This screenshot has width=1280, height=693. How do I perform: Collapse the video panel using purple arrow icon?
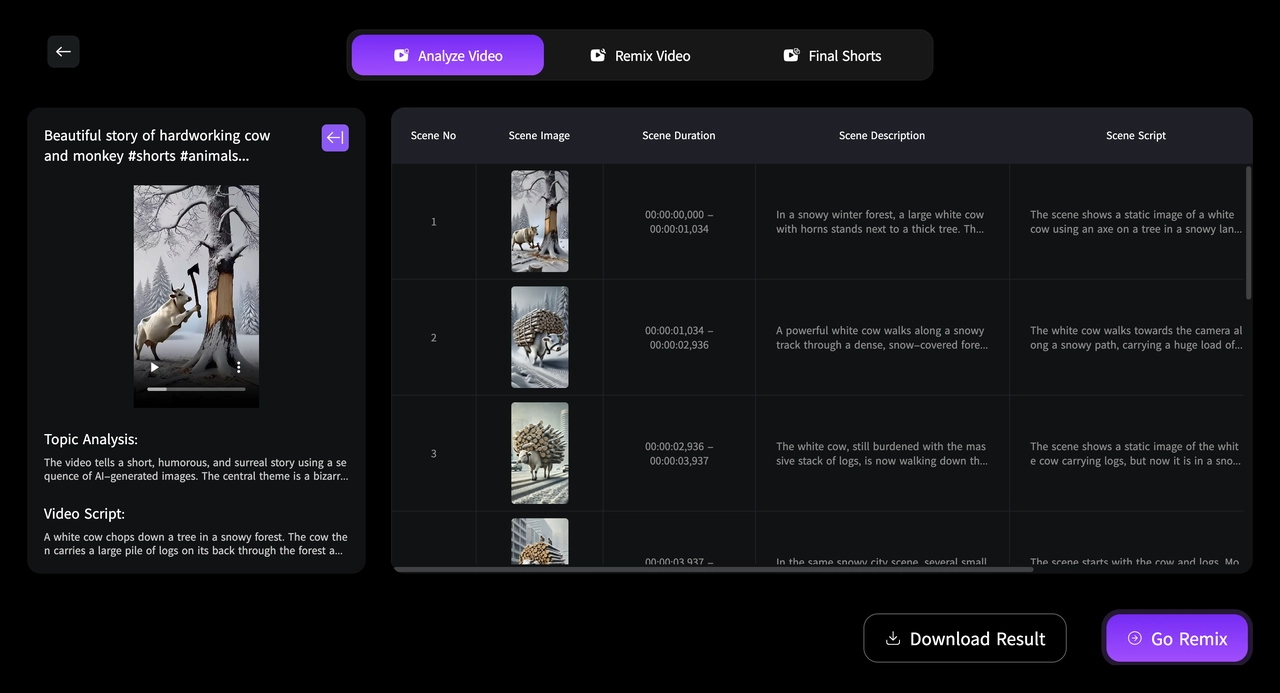pyautogui.click(x=335, y=137)
